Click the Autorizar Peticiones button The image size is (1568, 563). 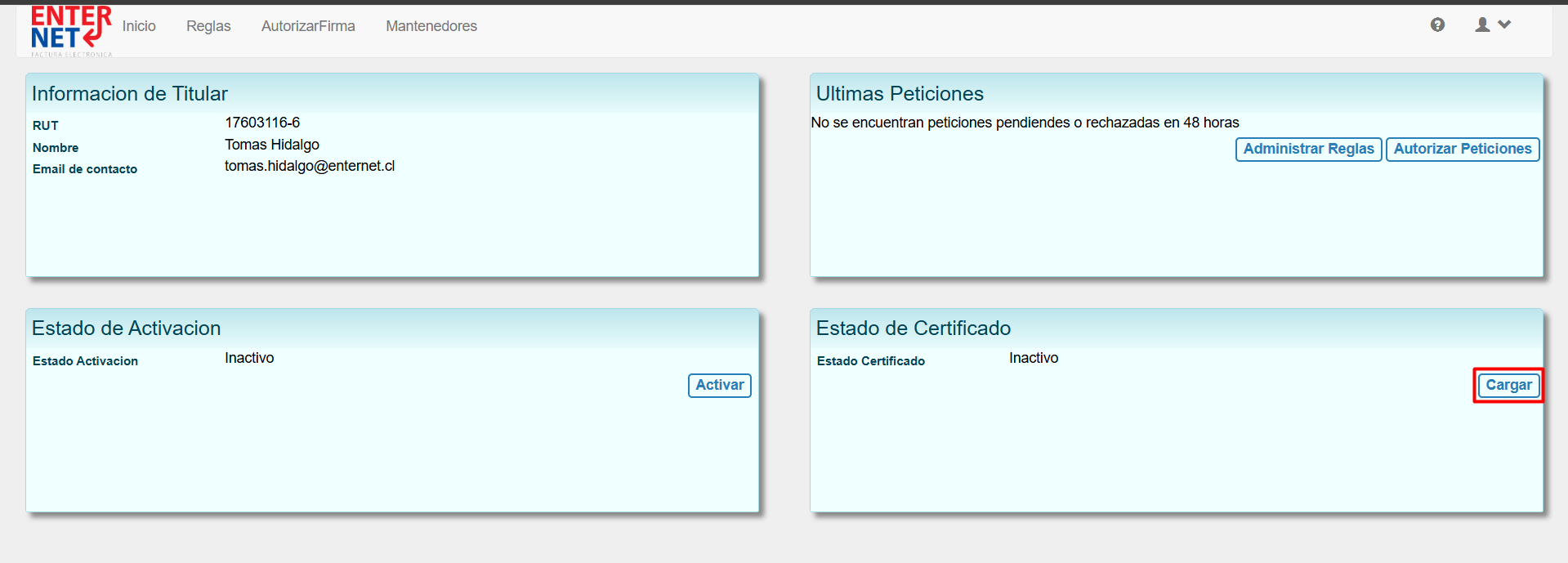[x=1462, y=149]
